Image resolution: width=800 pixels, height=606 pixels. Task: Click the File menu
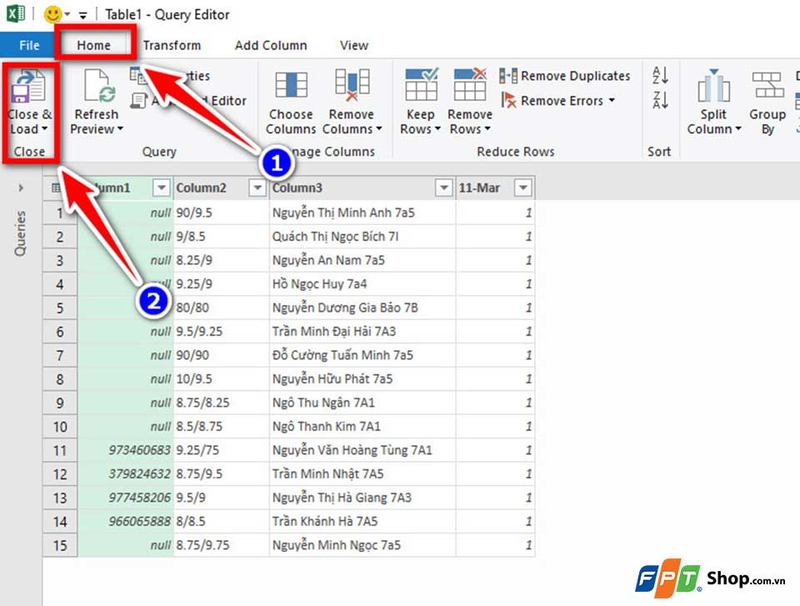pos(28,44)
